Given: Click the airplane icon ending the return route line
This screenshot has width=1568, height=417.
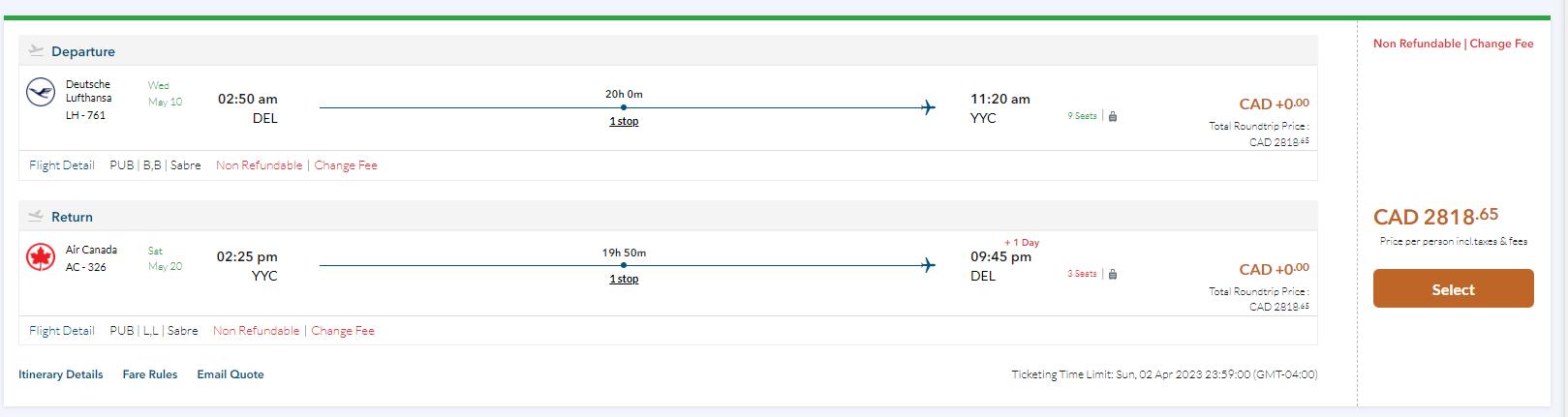Looking at the screenshot, I should click(x=928, y=265).
